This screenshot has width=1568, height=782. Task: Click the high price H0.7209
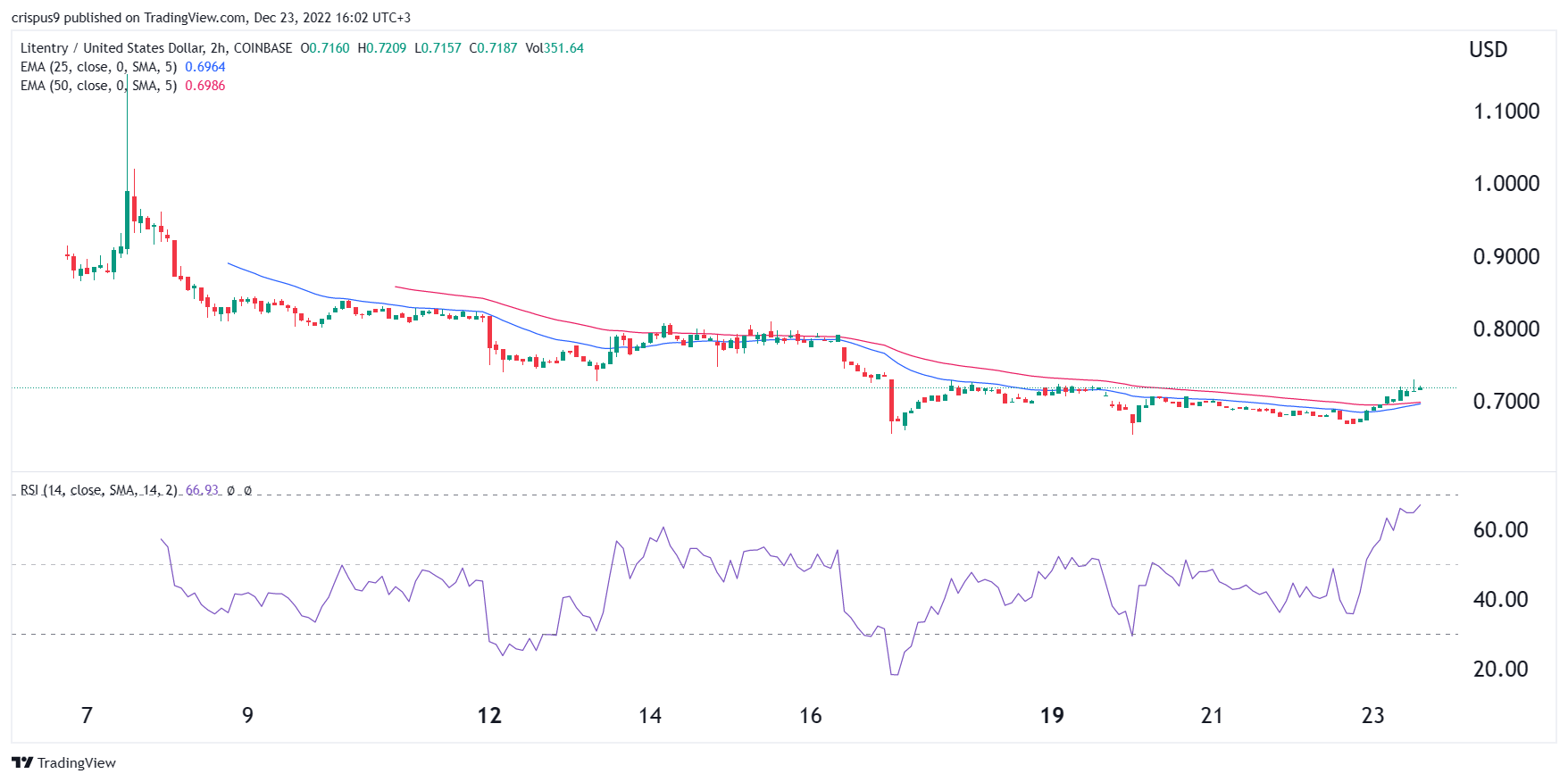(382, 48)
